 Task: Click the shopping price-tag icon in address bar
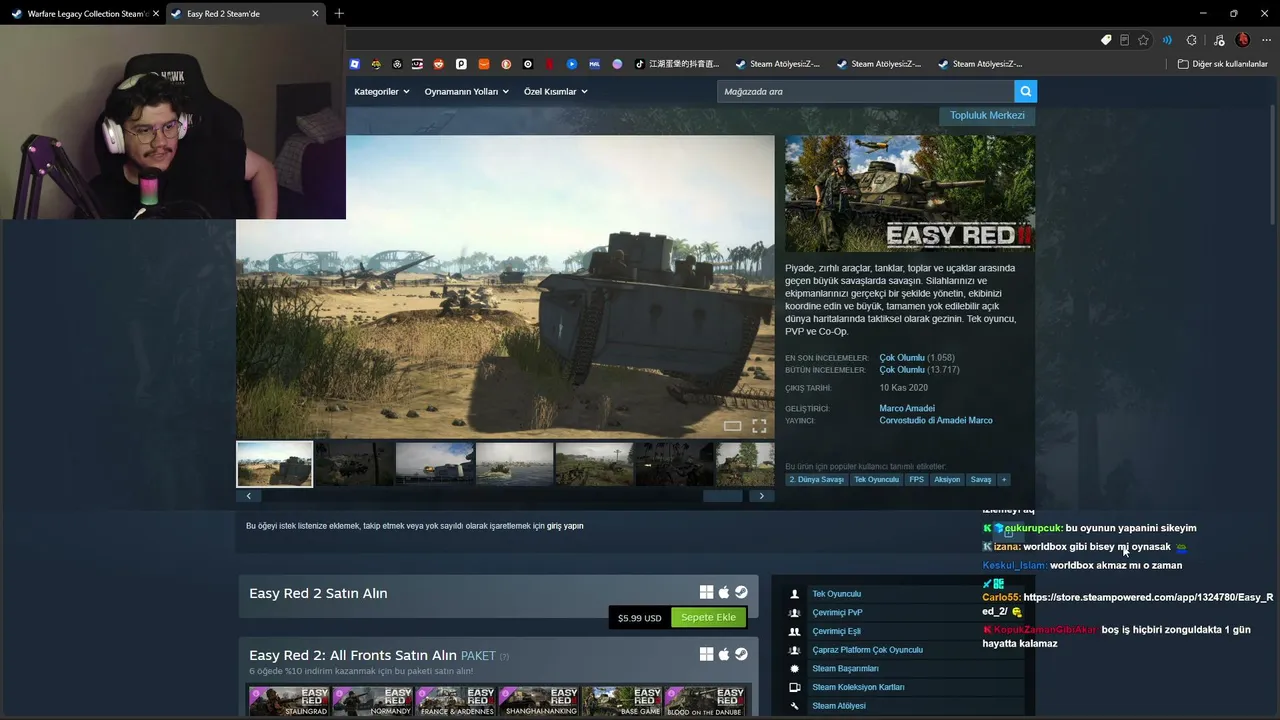1106,40
